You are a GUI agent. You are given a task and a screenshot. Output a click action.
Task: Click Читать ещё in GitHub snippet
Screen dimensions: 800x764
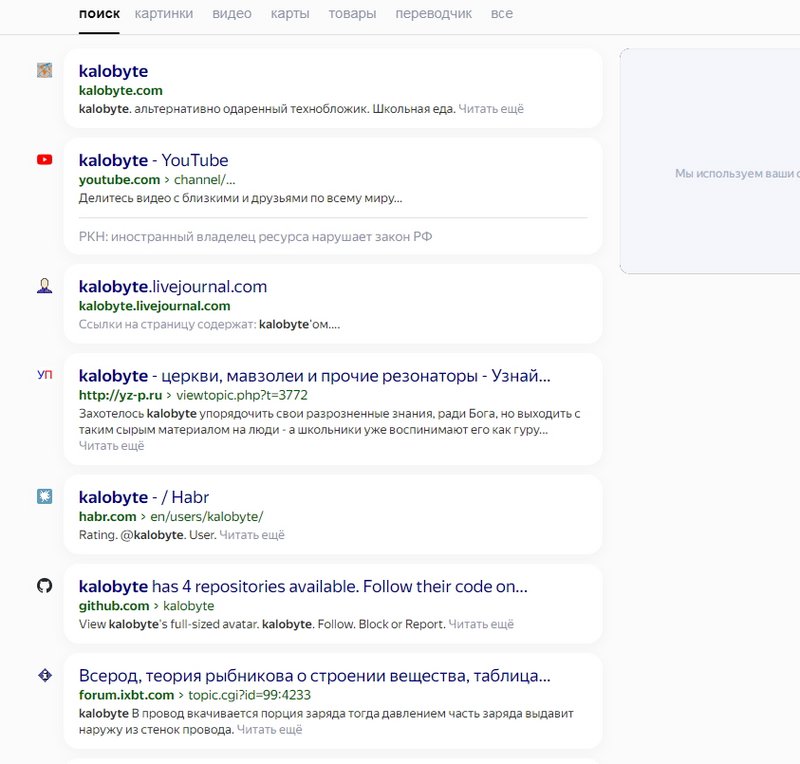(481, 624)
